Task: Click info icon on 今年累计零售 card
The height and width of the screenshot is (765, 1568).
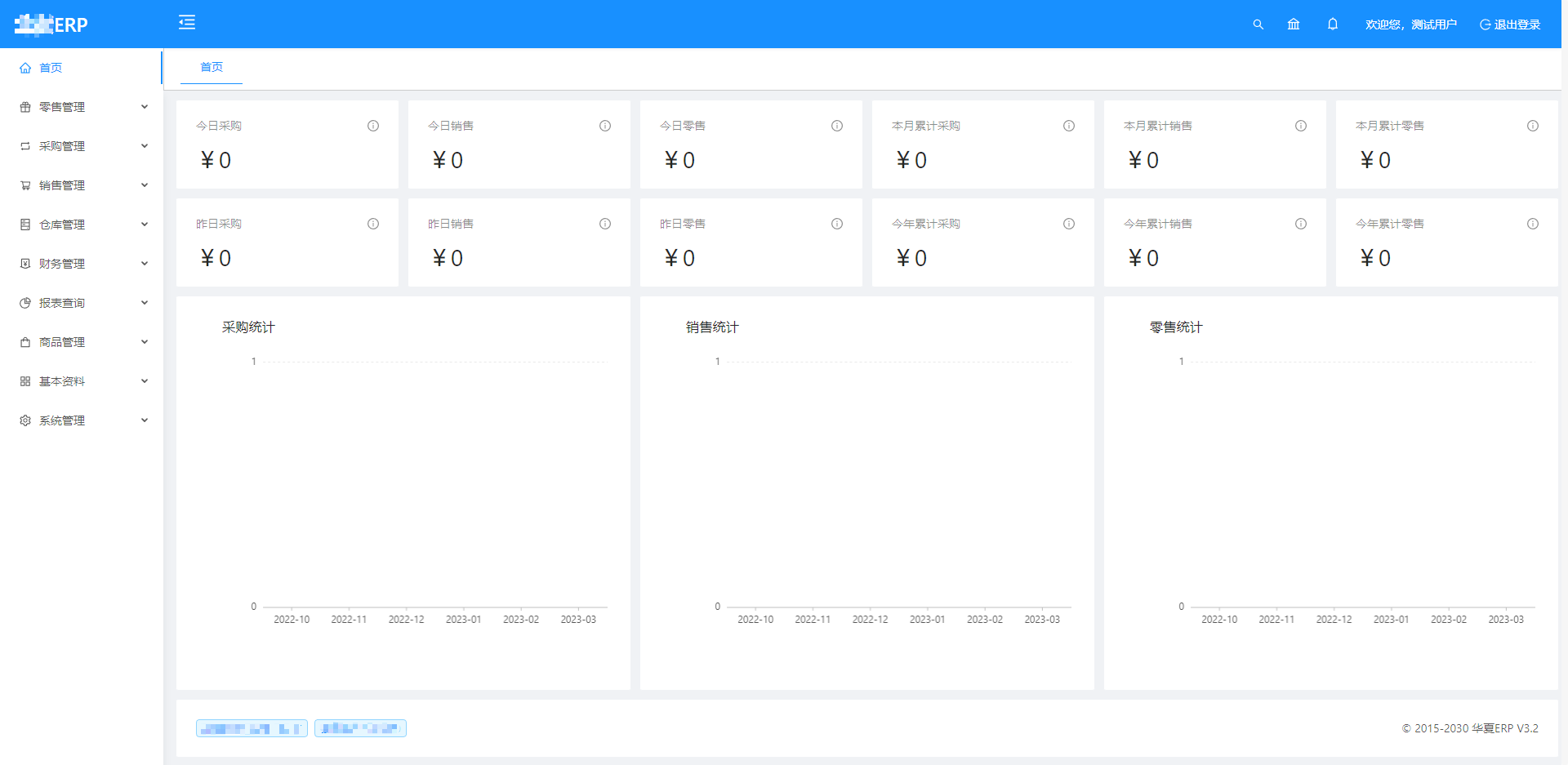Action: (x=1533, y=224)
